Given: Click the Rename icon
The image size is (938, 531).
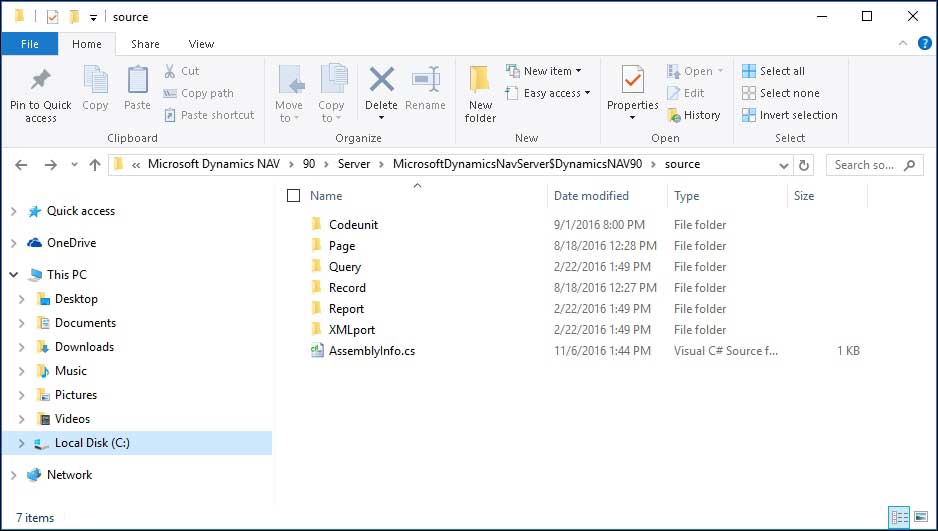Looking at the screenshot, I should coord(426,80).
